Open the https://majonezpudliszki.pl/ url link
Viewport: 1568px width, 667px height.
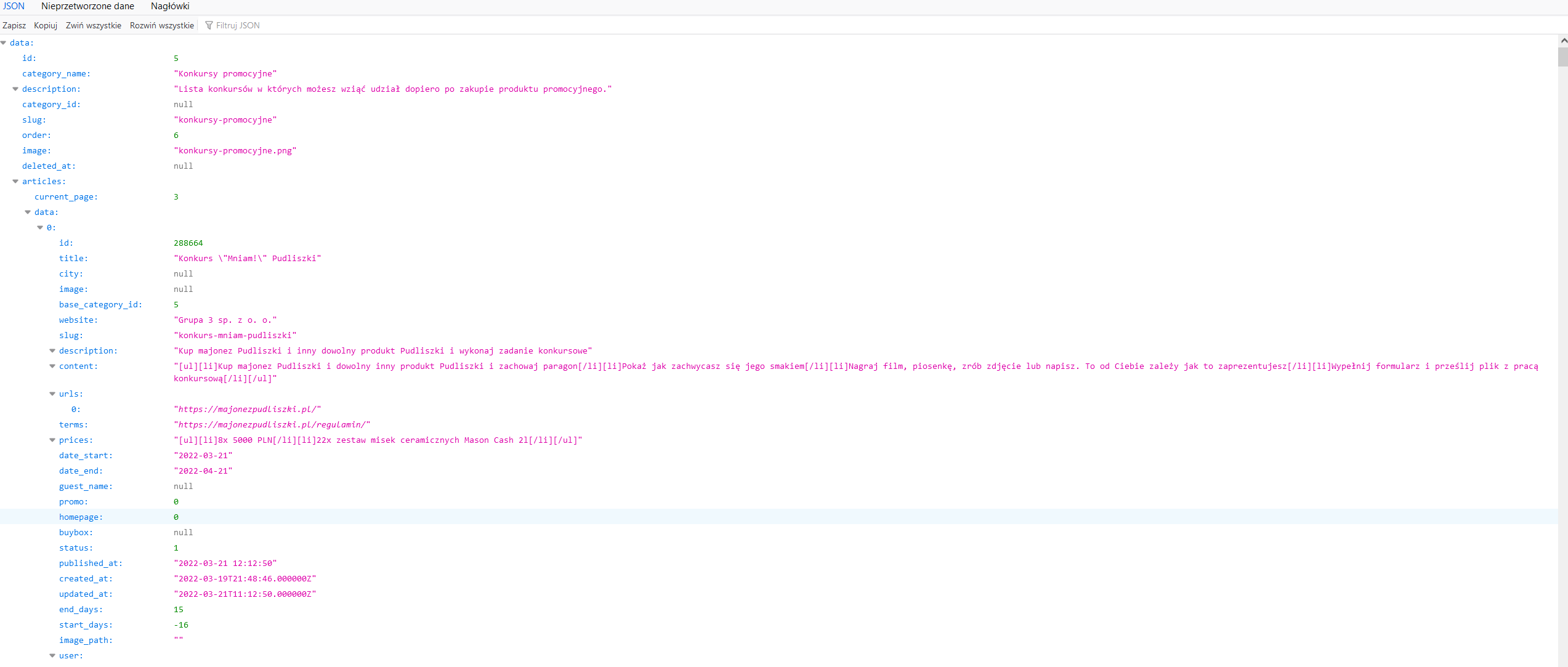(x=247, y=409)
